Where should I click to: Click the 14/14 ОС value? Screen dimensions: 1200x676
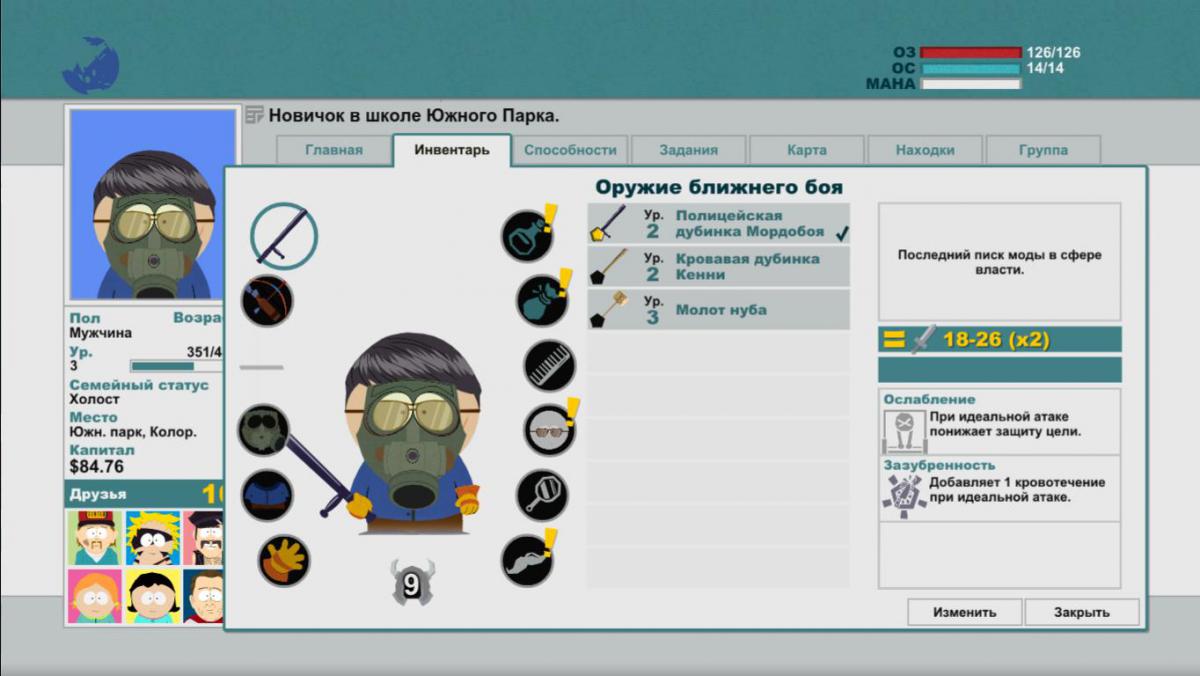pyautogui.click(x=1044, y=69)
